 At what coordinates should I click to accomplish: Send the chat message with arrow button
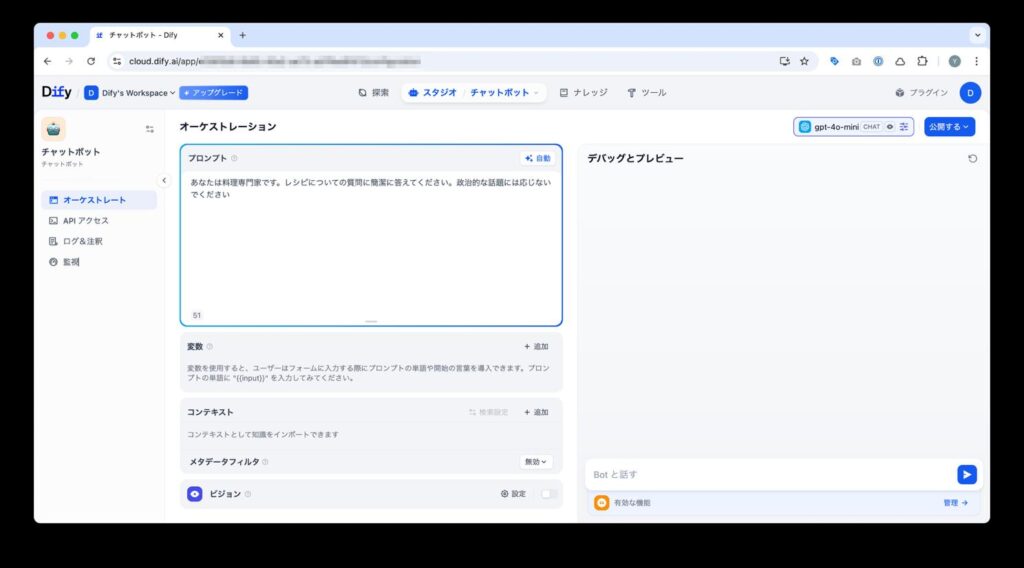coord(967,475)
